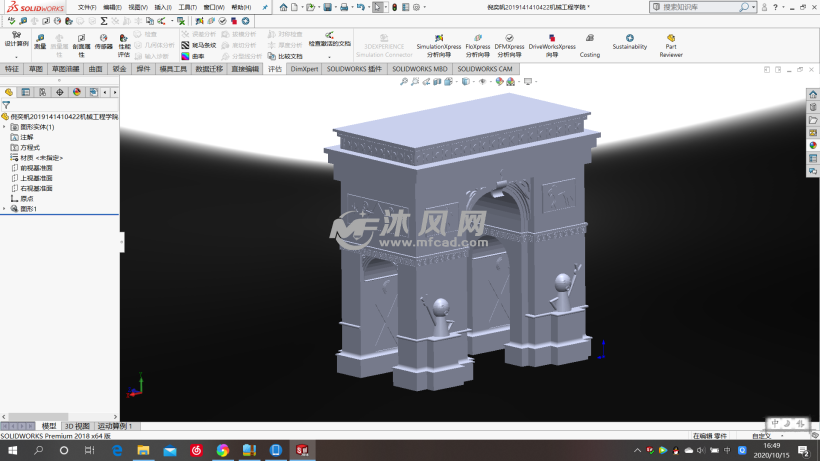Open the 测量 (Measure) tool
The image size is (820, 461).
[40, 41]
